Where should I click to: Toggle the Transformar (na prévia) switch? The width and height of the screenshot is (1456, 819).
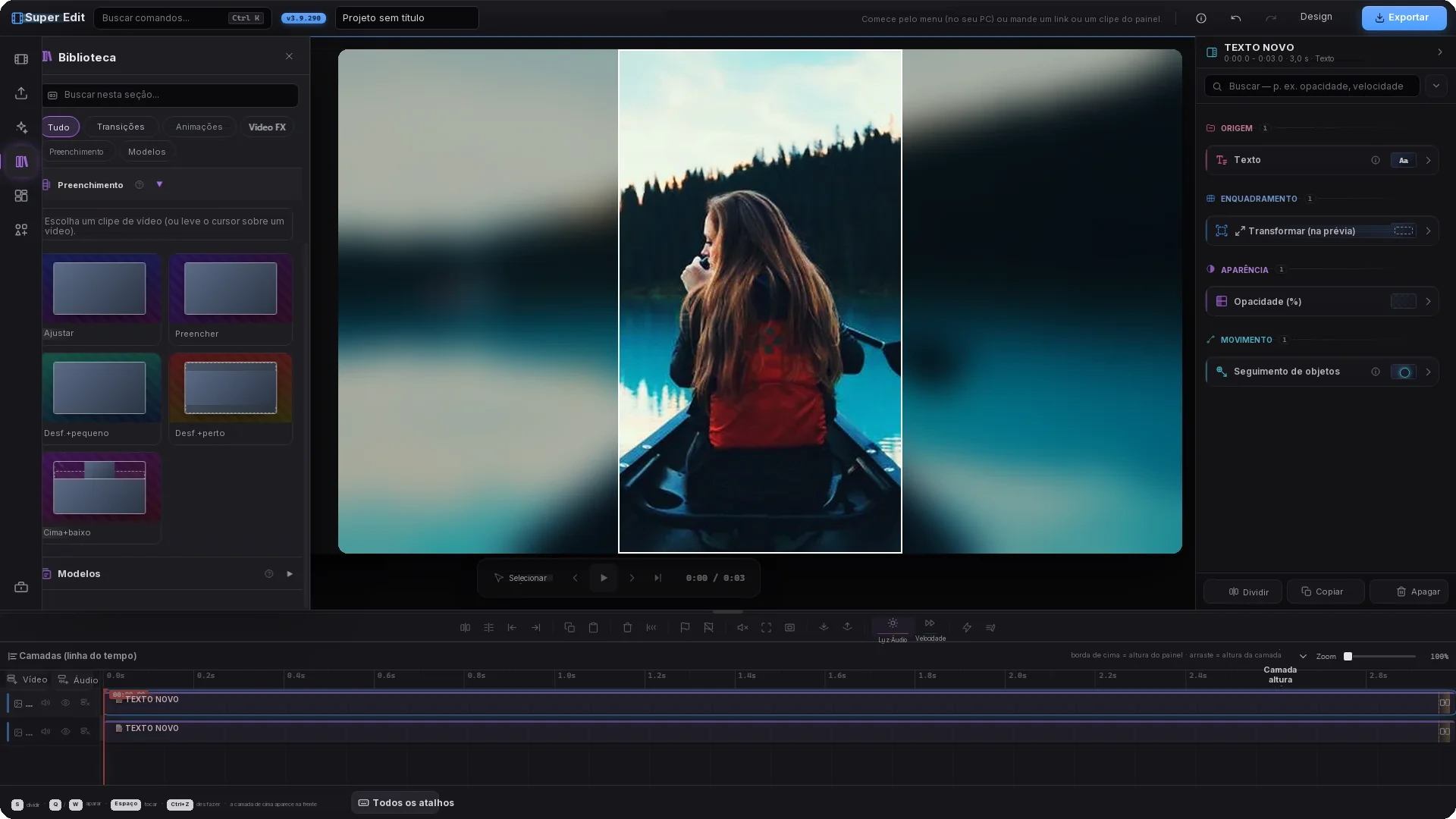click(x=1404, y=231)
